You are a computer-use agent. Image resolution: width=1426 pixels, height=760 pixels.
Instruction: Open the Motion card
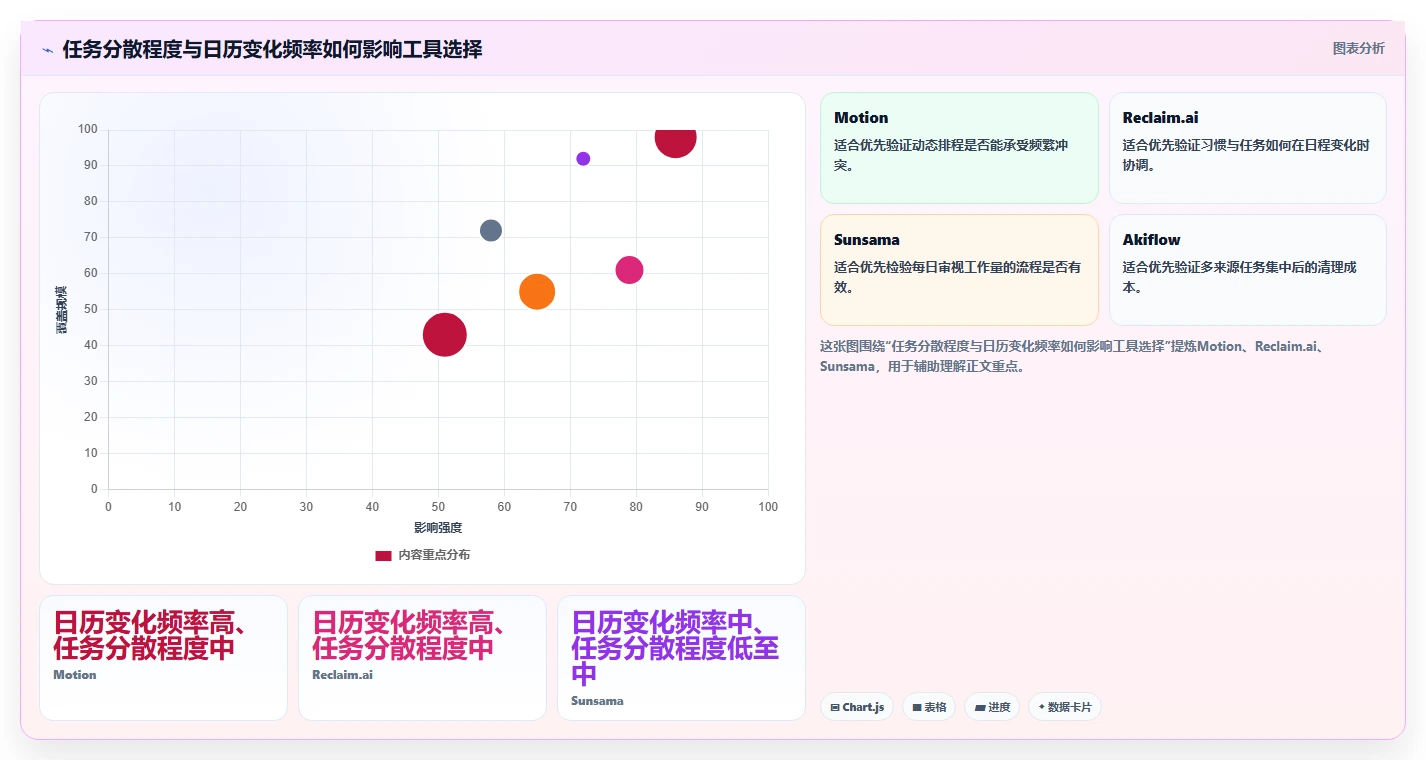(x=959, y=148)
